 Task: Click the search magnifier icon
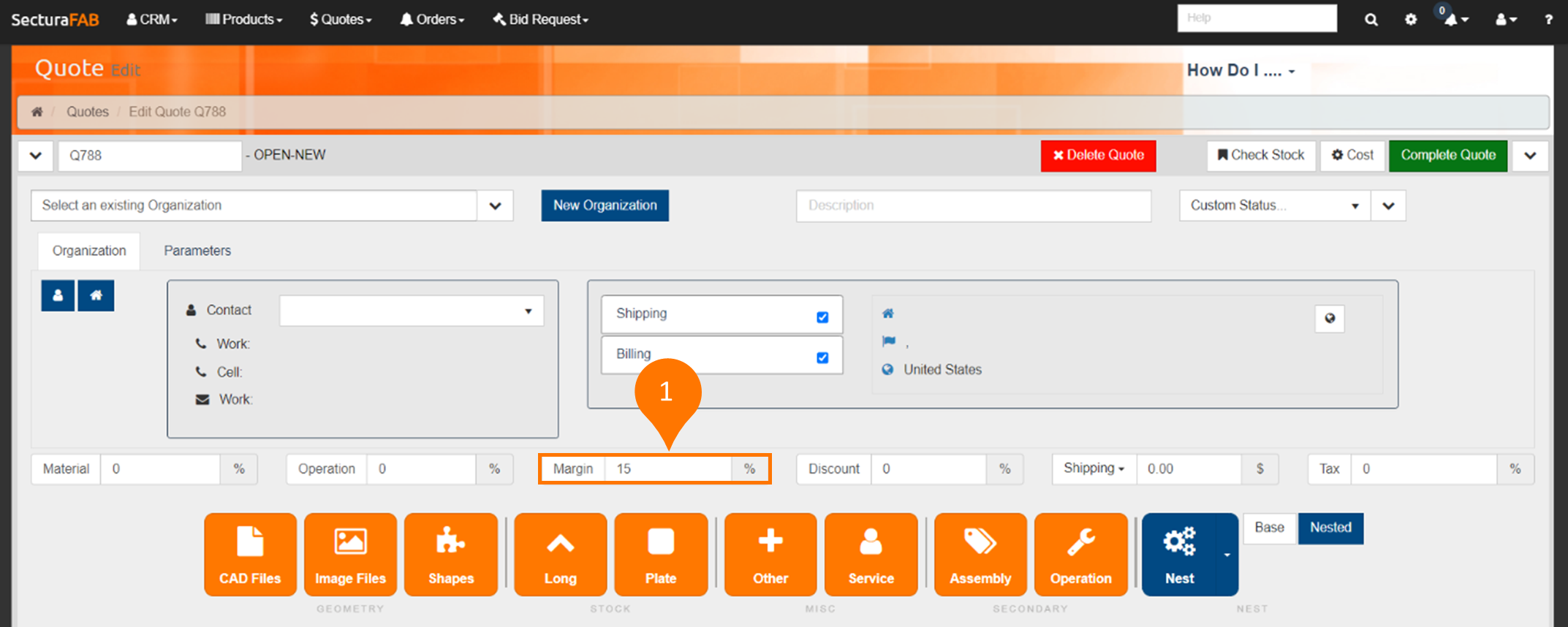click(x=1371, y=20)
